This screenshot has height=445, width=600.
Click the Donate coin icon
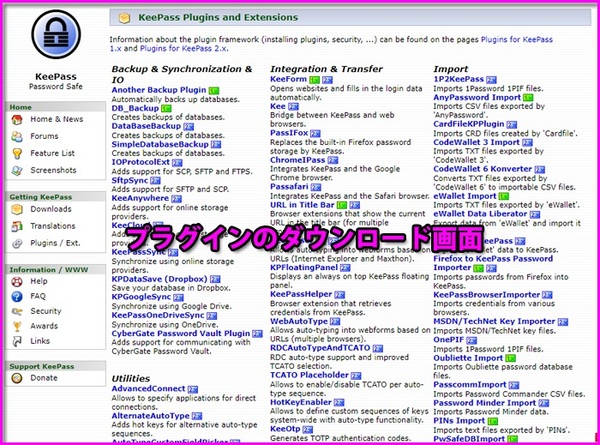[x=17, y=378]
